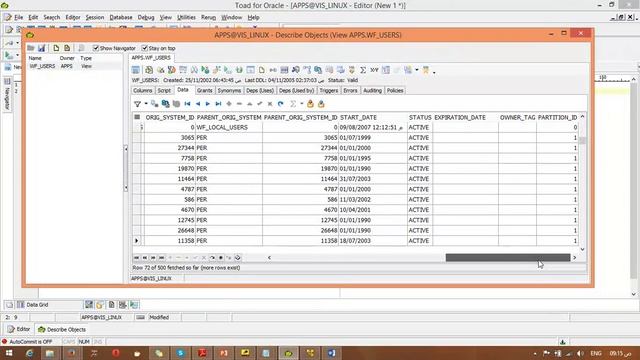Open the Utilities menu

pos(186,18)
